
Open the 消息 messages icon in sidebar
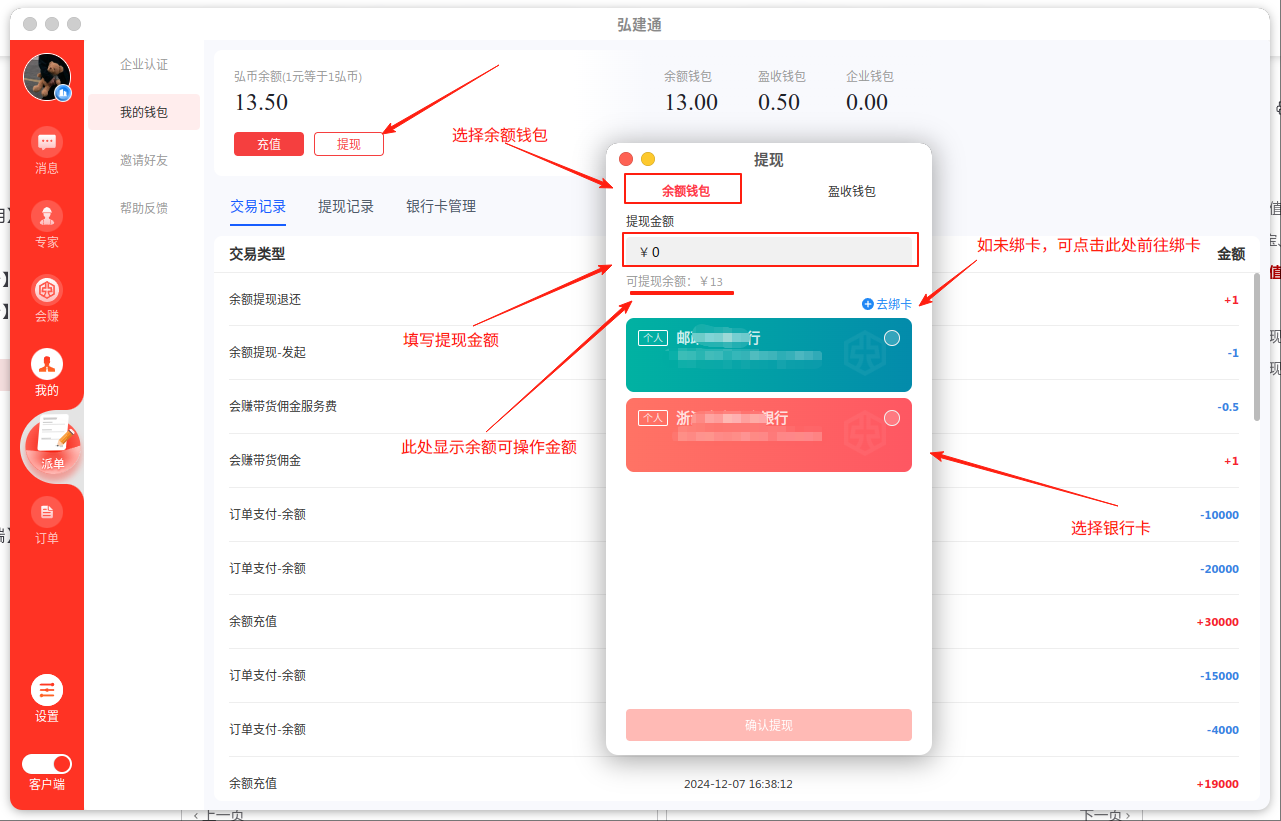tap(47, 143)
